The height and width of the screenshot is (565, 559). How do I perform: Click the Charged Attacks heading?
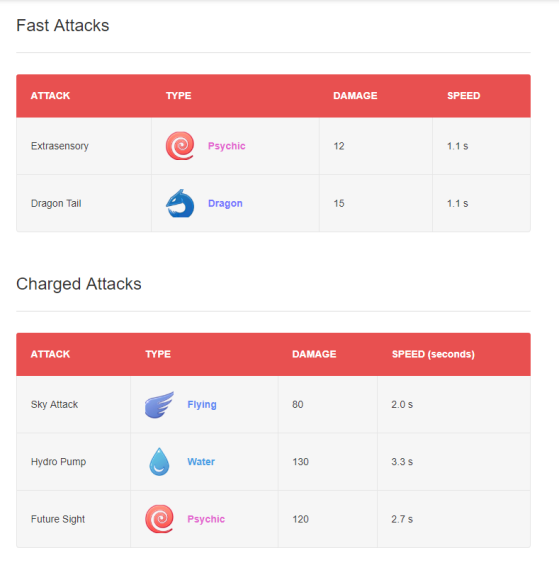coord(79,284)
